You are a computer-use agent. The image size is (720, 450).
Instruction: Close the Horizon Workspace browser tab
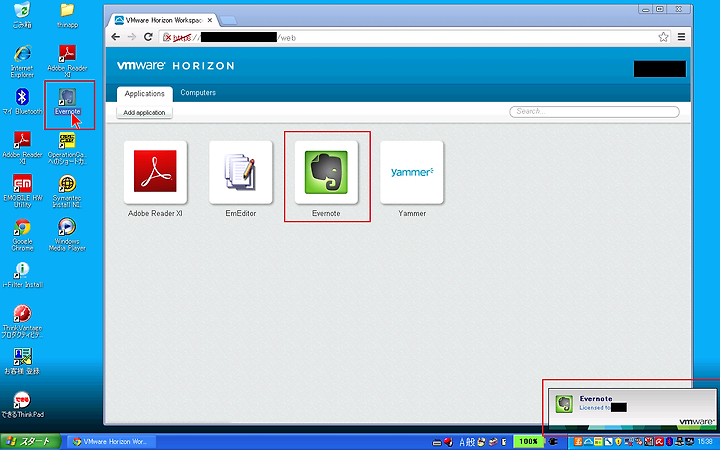(x=210, y=20)
